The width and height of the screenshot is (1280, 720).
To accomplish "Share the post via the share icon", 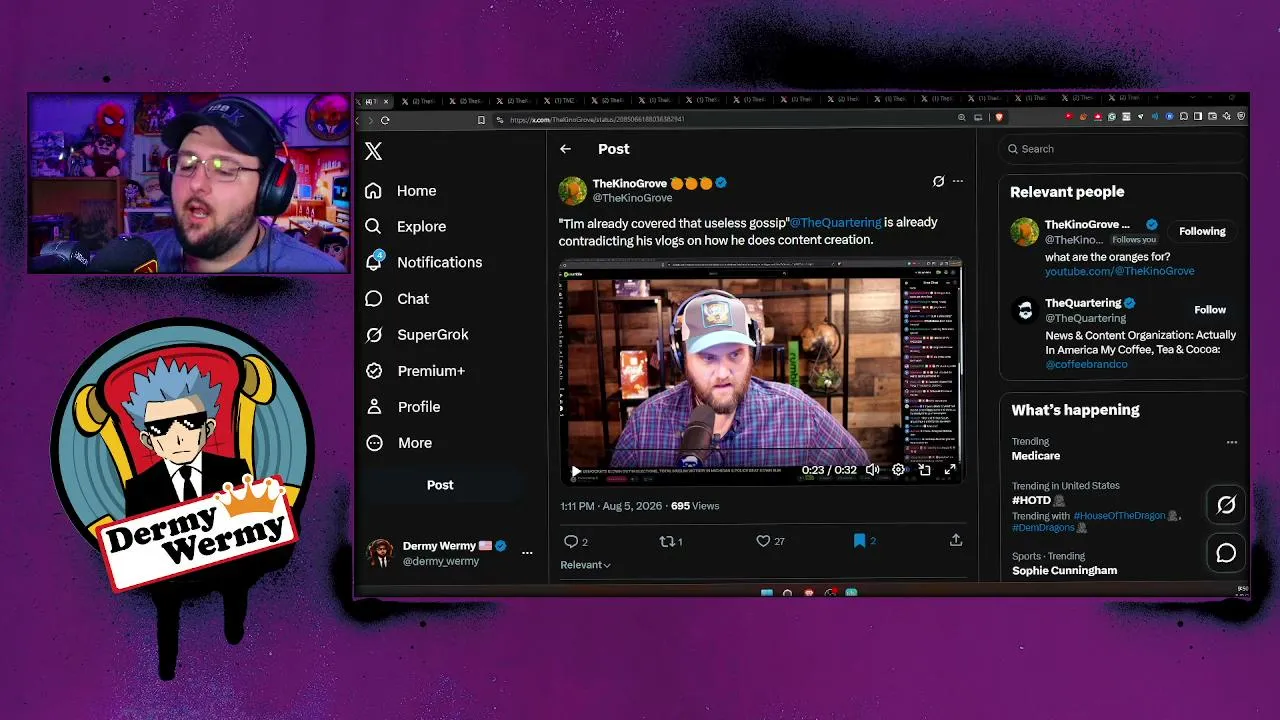I will 956,540.
